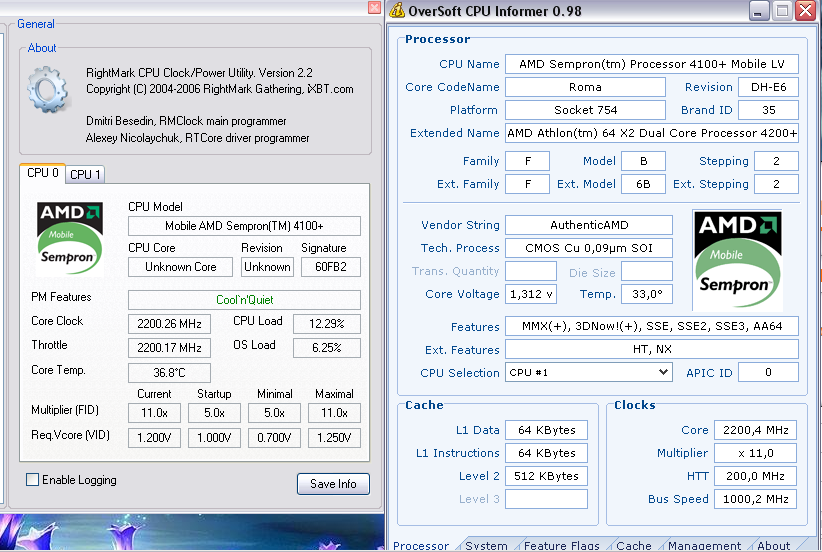
Task: Click the Clocks Core value 2200,4 MHz
Action: point(755,430)
